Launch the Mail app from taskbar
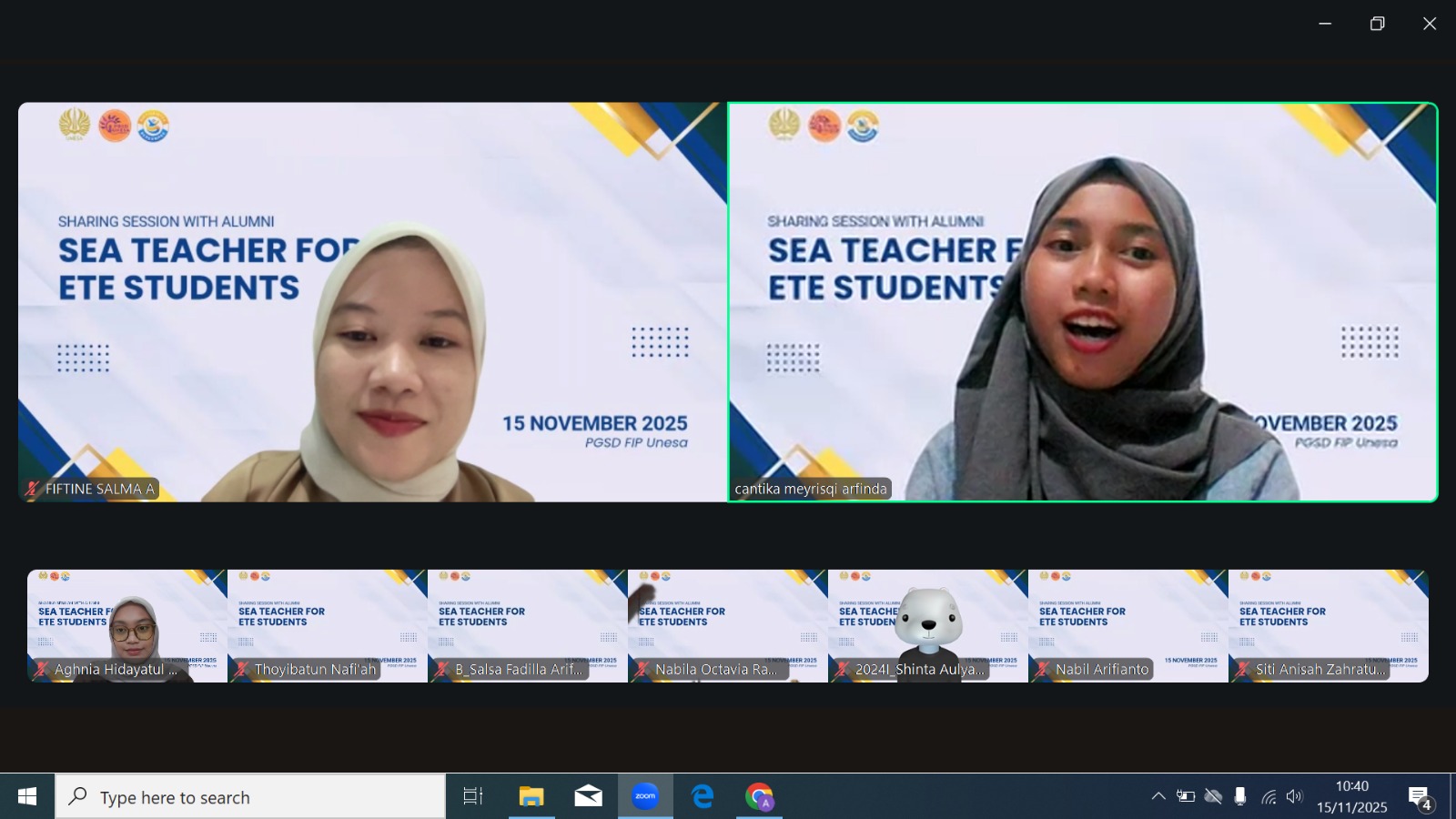 click(x=589, y=797)
